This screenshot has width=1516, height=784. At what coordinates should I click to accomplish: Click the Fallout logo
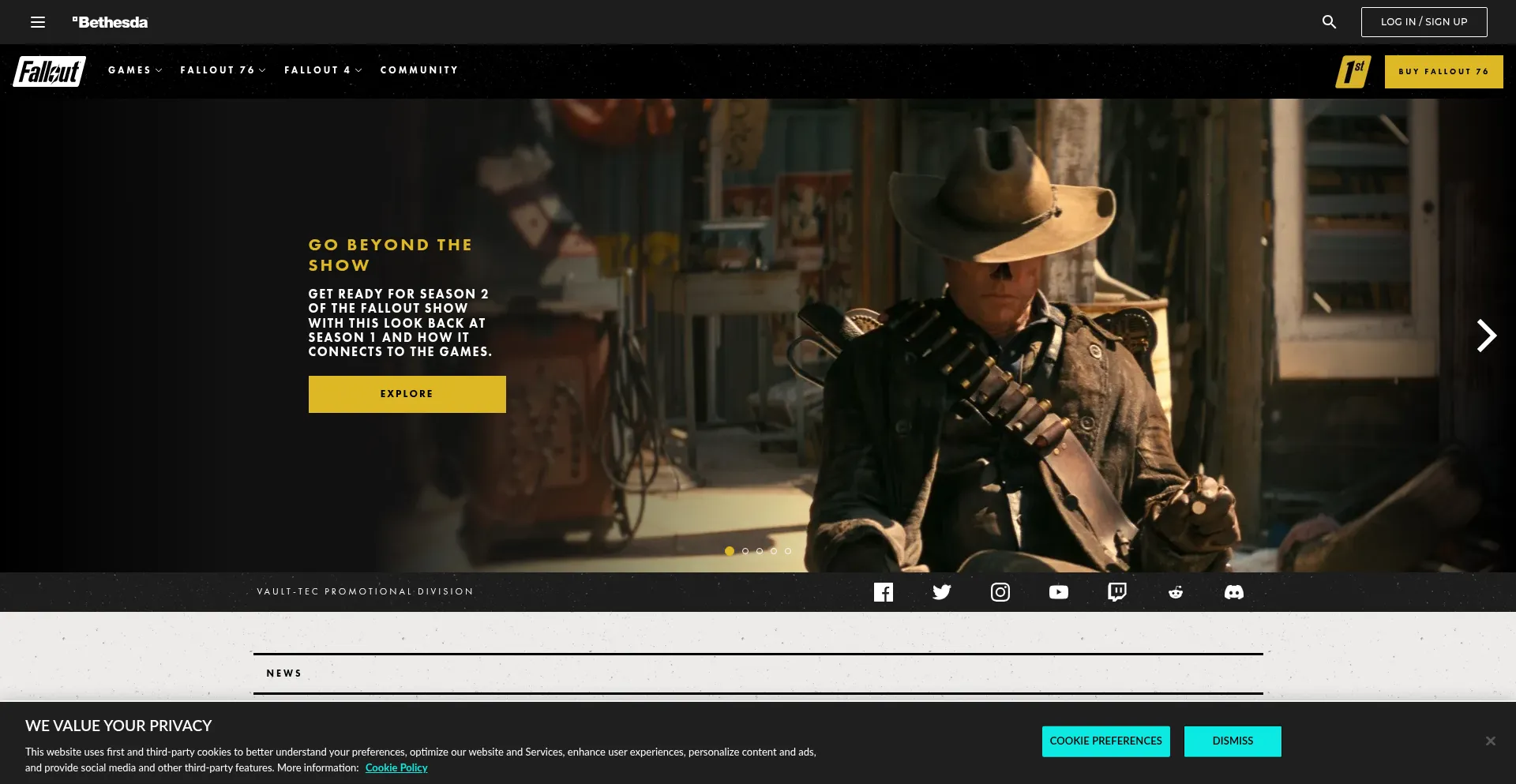point(49,70)
